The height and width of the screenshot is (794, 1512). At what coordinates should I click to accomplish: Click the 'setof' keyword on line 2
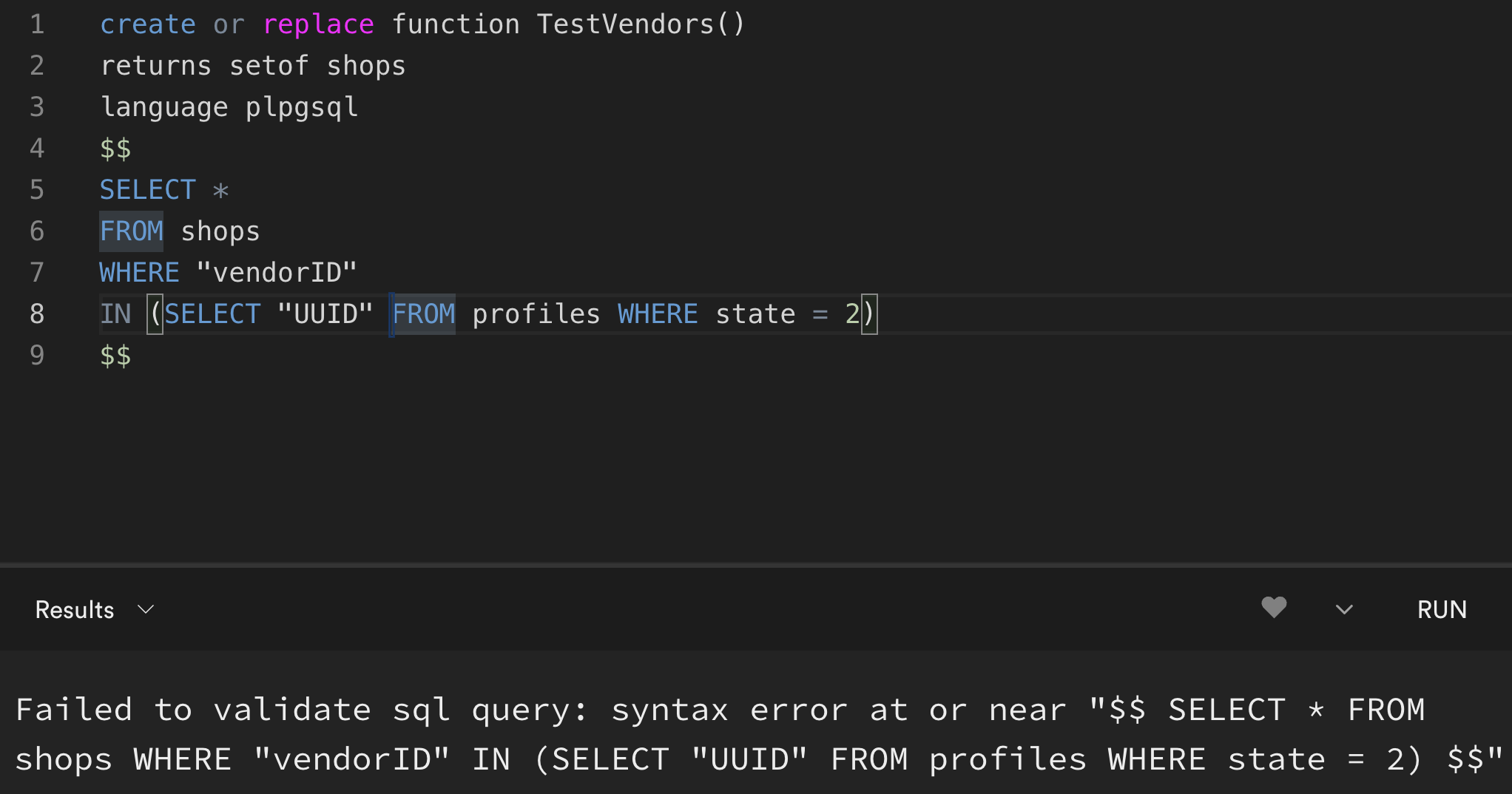point(269,66)
